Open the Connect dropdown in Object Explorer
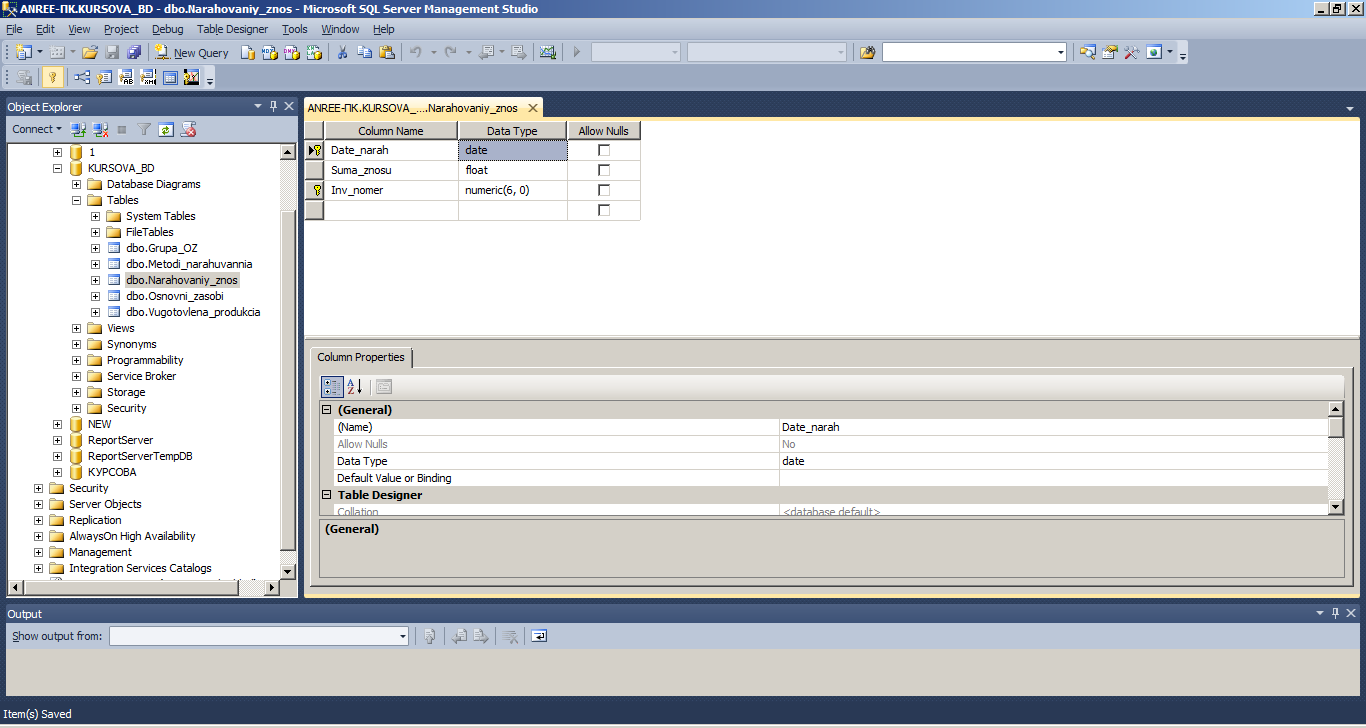Image resolution: width=1366 pixels, height=728 pixels. 36,129
